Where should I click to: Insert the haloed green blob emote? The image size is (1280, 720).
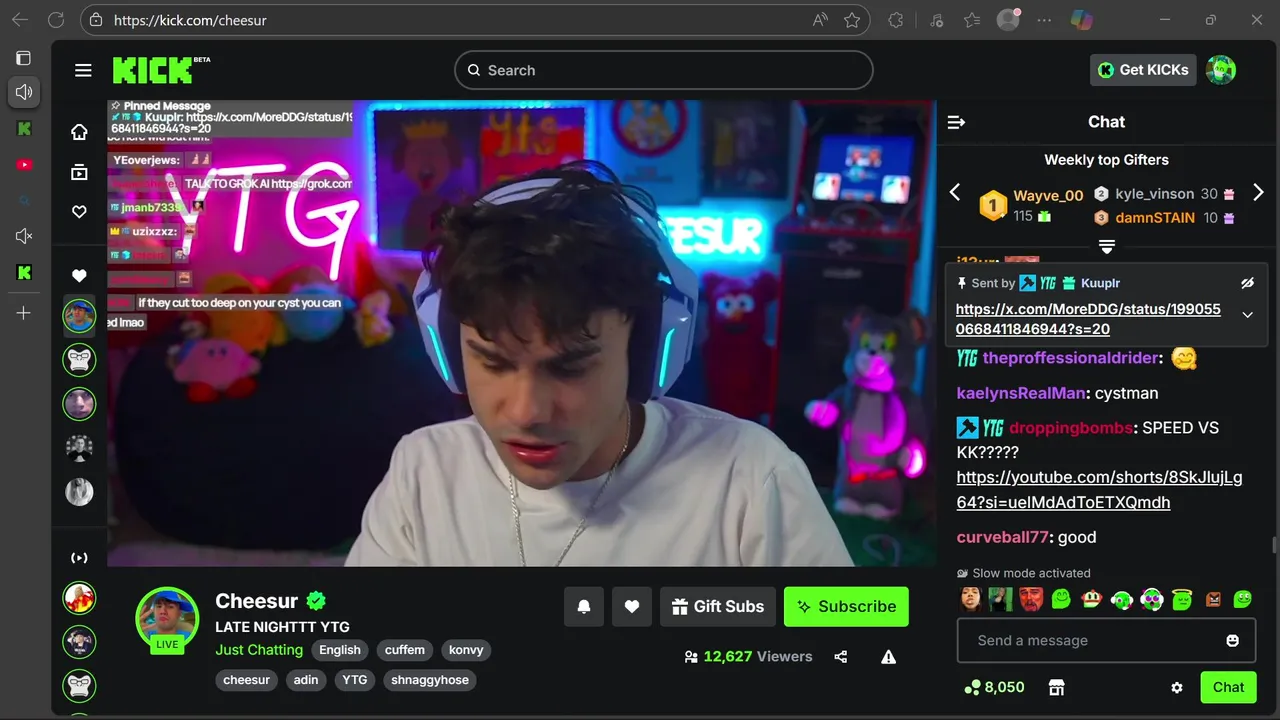pos(1182,599)
